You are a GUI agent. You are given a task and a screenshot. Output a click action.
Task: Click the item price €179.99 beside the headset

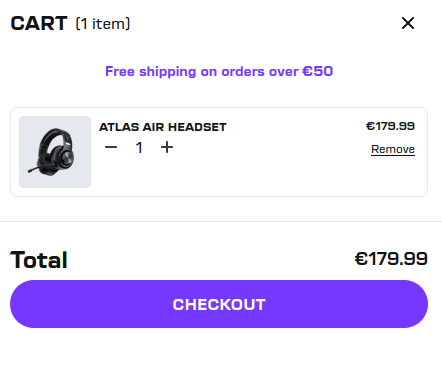pos(390,126)
